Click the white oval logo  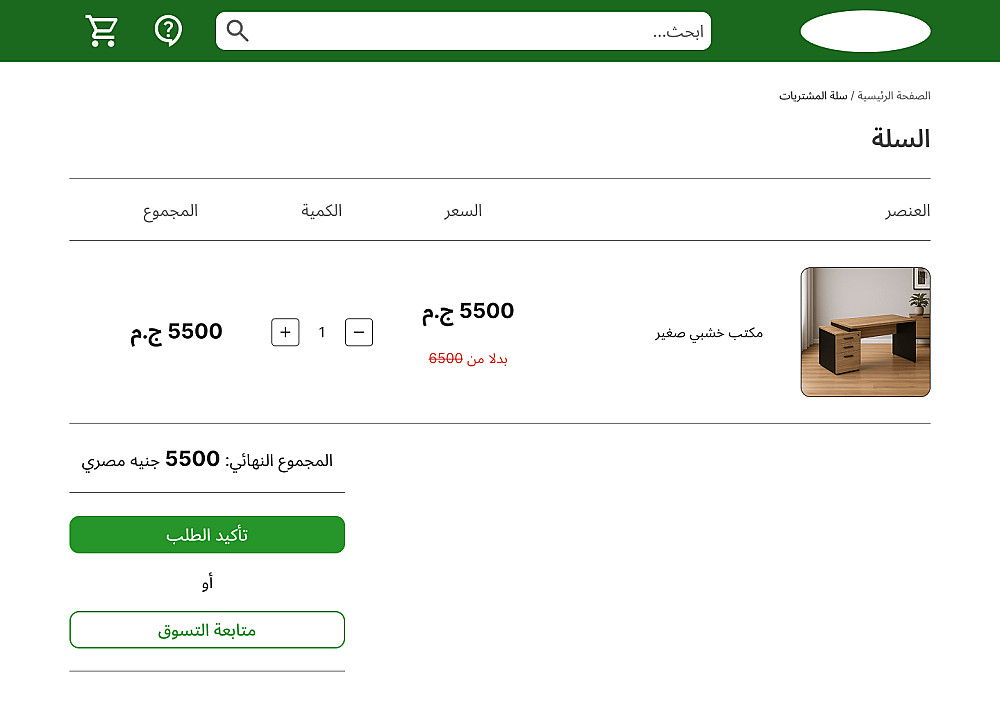point(865,31)
